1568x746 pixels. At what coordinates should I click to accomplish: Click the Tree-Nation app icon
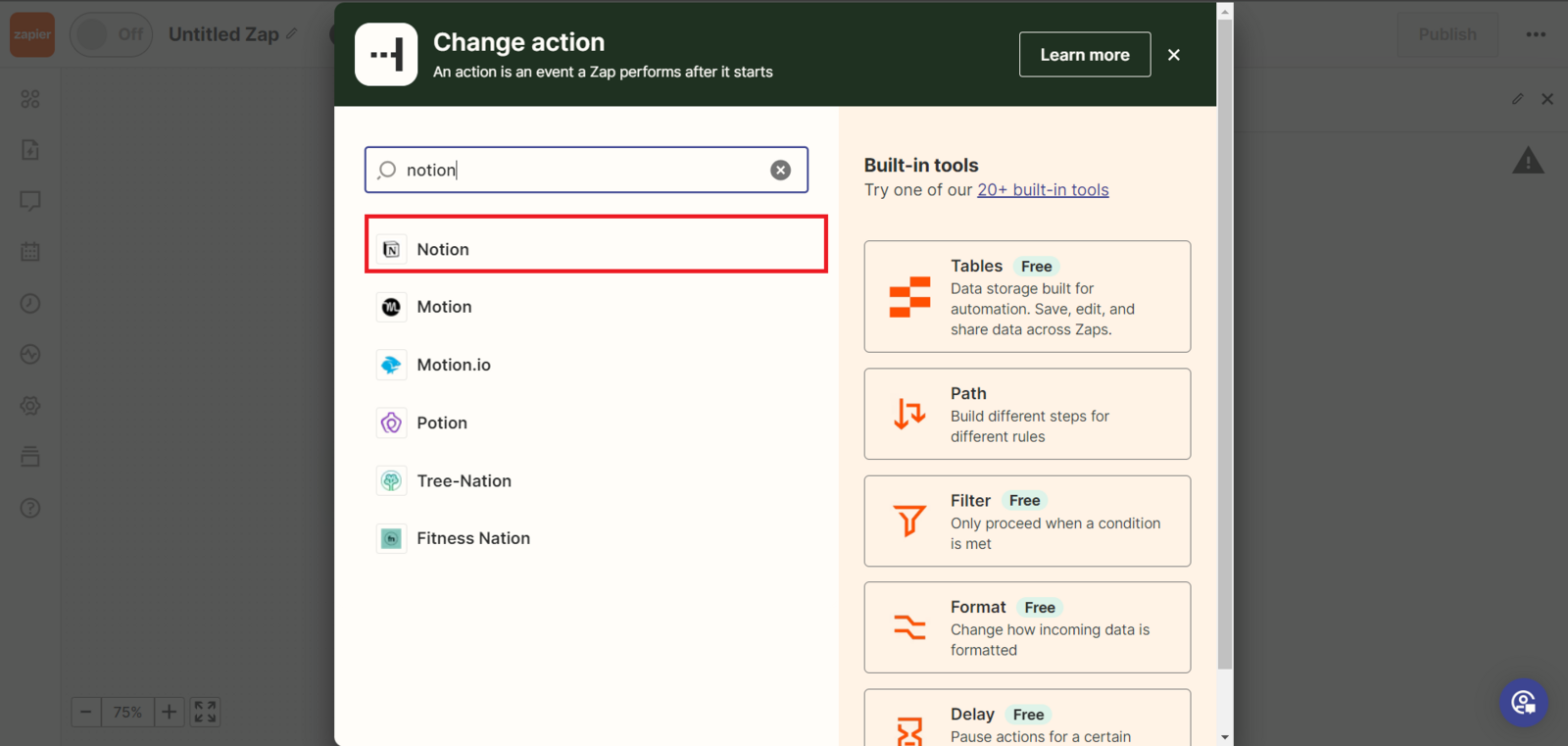click(391, 480)
